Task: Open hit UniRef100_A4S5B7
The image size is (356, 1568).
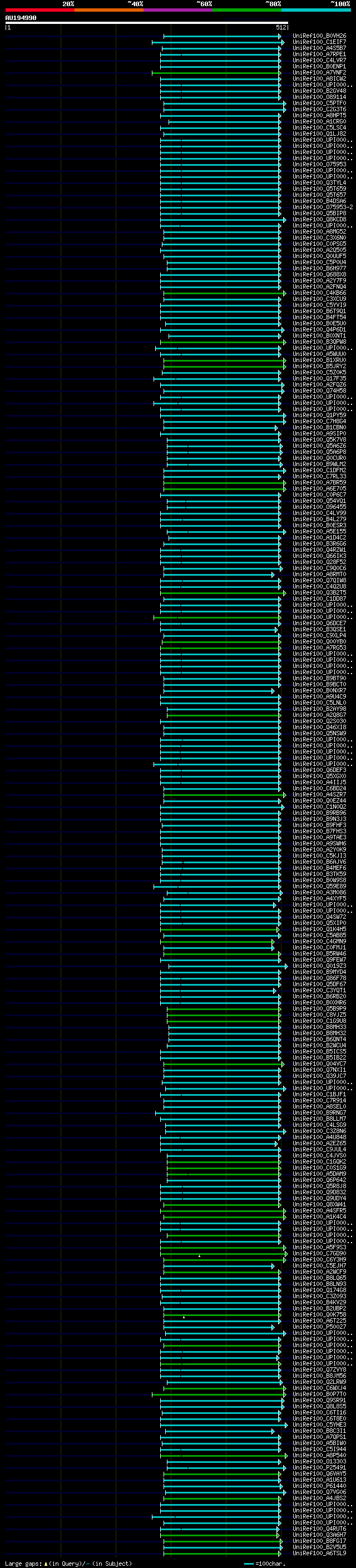Action: [319, 48]
